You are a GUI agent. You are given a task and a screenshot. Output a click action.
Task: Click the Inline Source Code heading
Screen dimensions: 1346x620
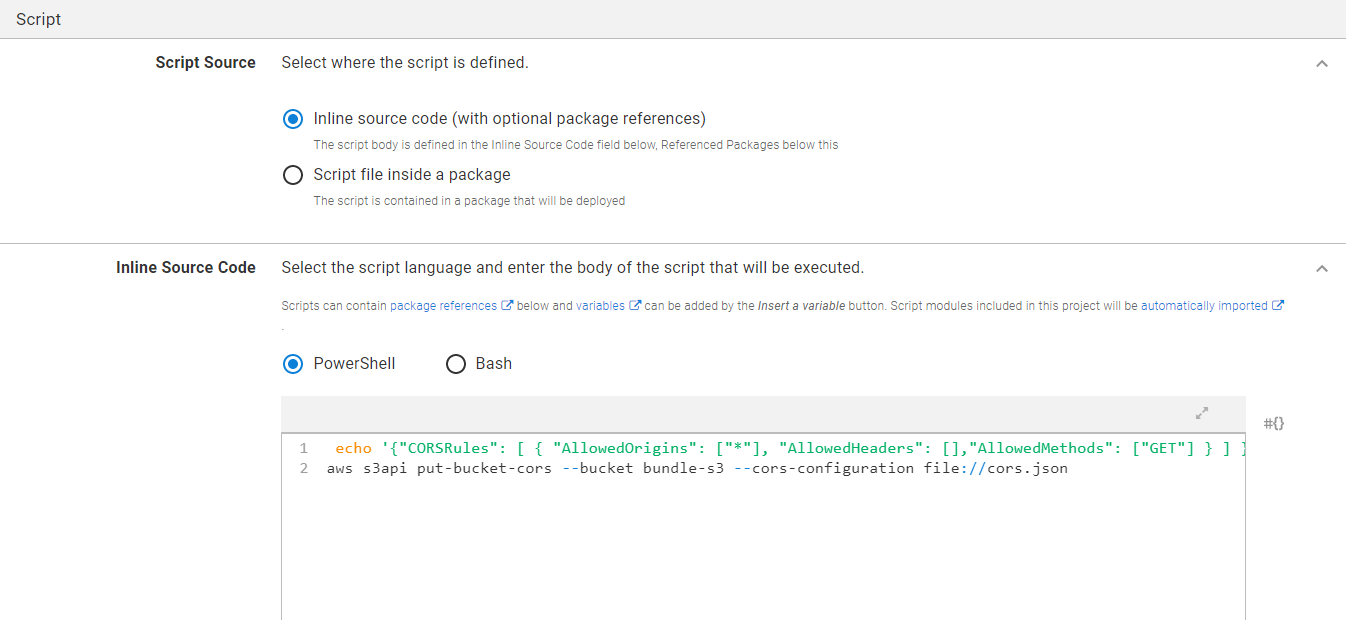pos(185,268)
